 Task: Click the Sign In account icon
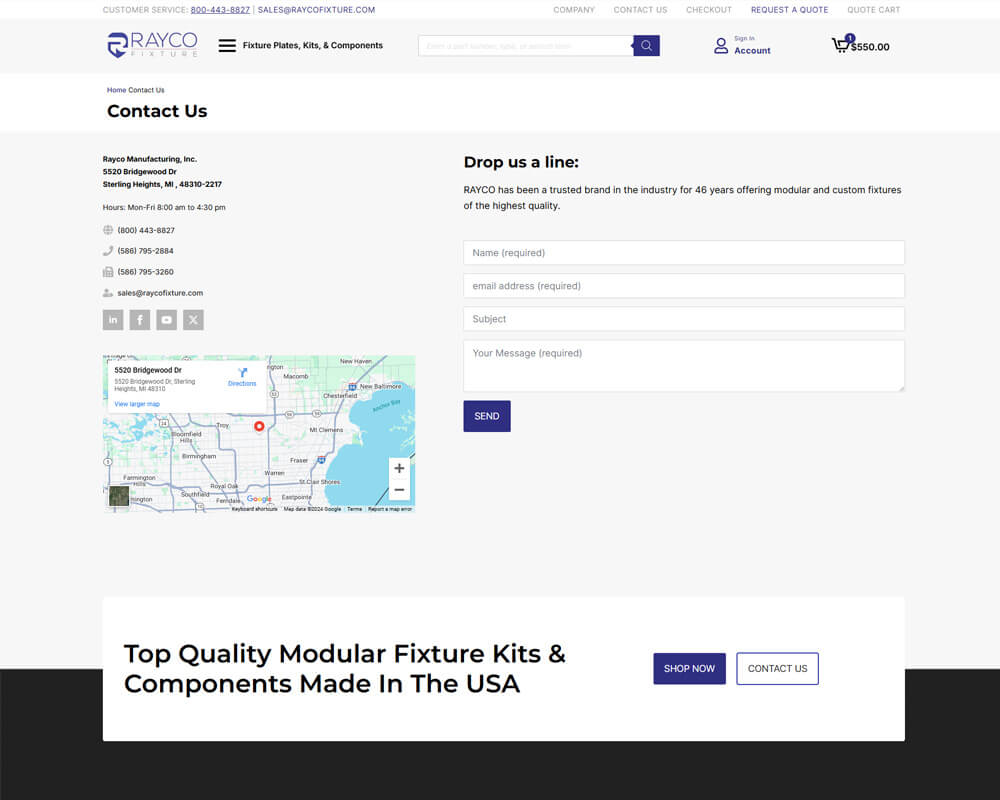(721, 46)
